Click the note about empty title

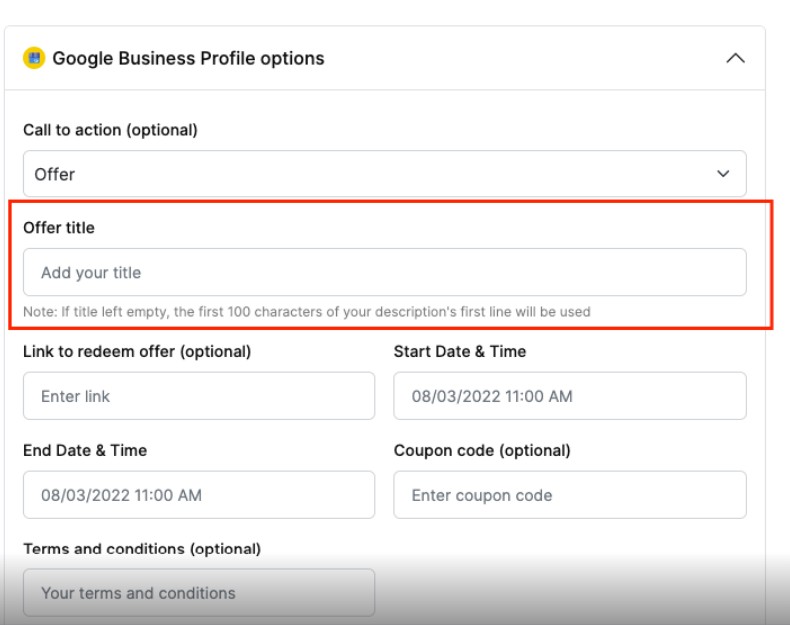tap(307, 312)
